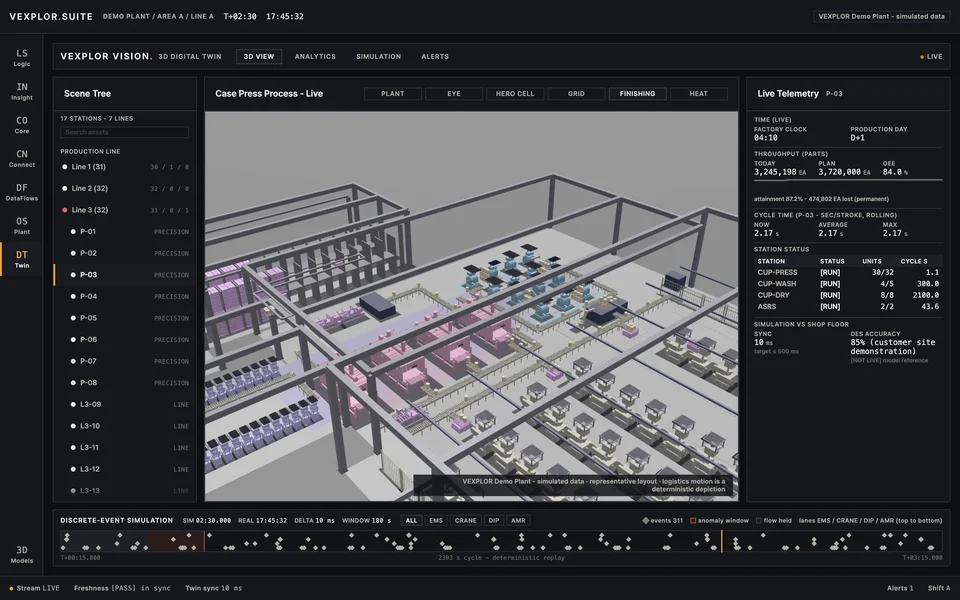The height and width of the screenshot is (600, 960).
Task: Select the FINISHING camera view
Action: (x=637, y=94)
